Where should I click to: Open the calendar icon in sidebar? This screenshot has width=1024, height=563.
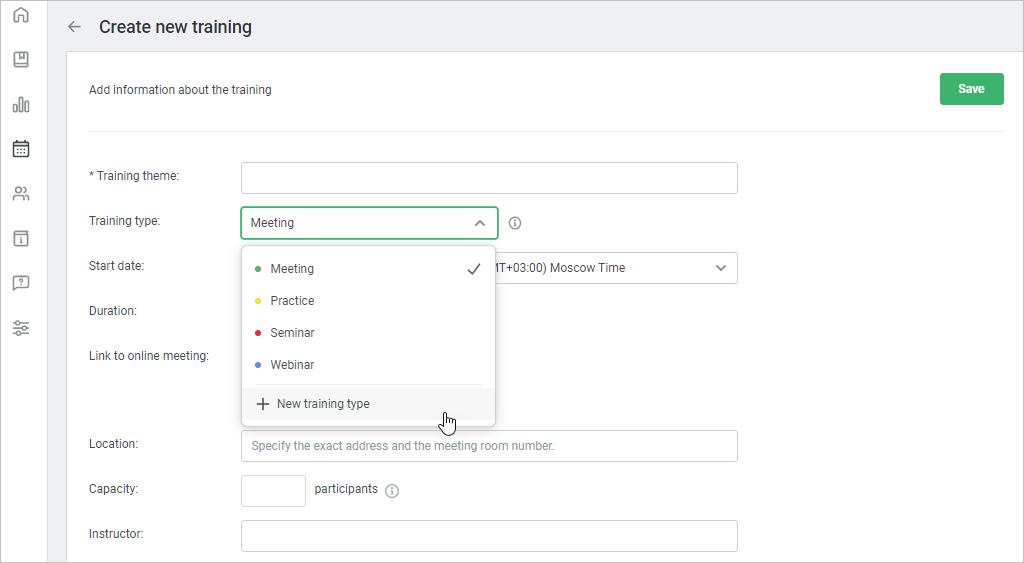(21, 149)
